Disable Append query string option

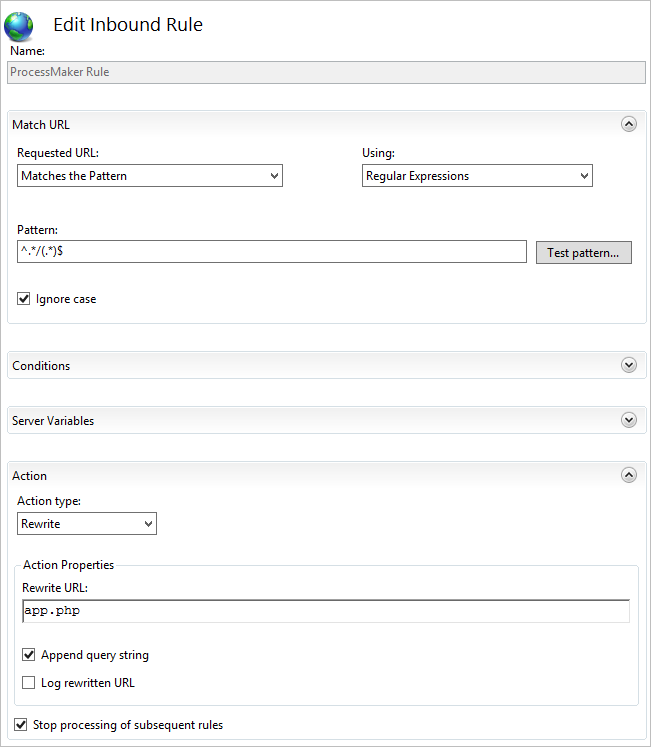coord(29,655)
